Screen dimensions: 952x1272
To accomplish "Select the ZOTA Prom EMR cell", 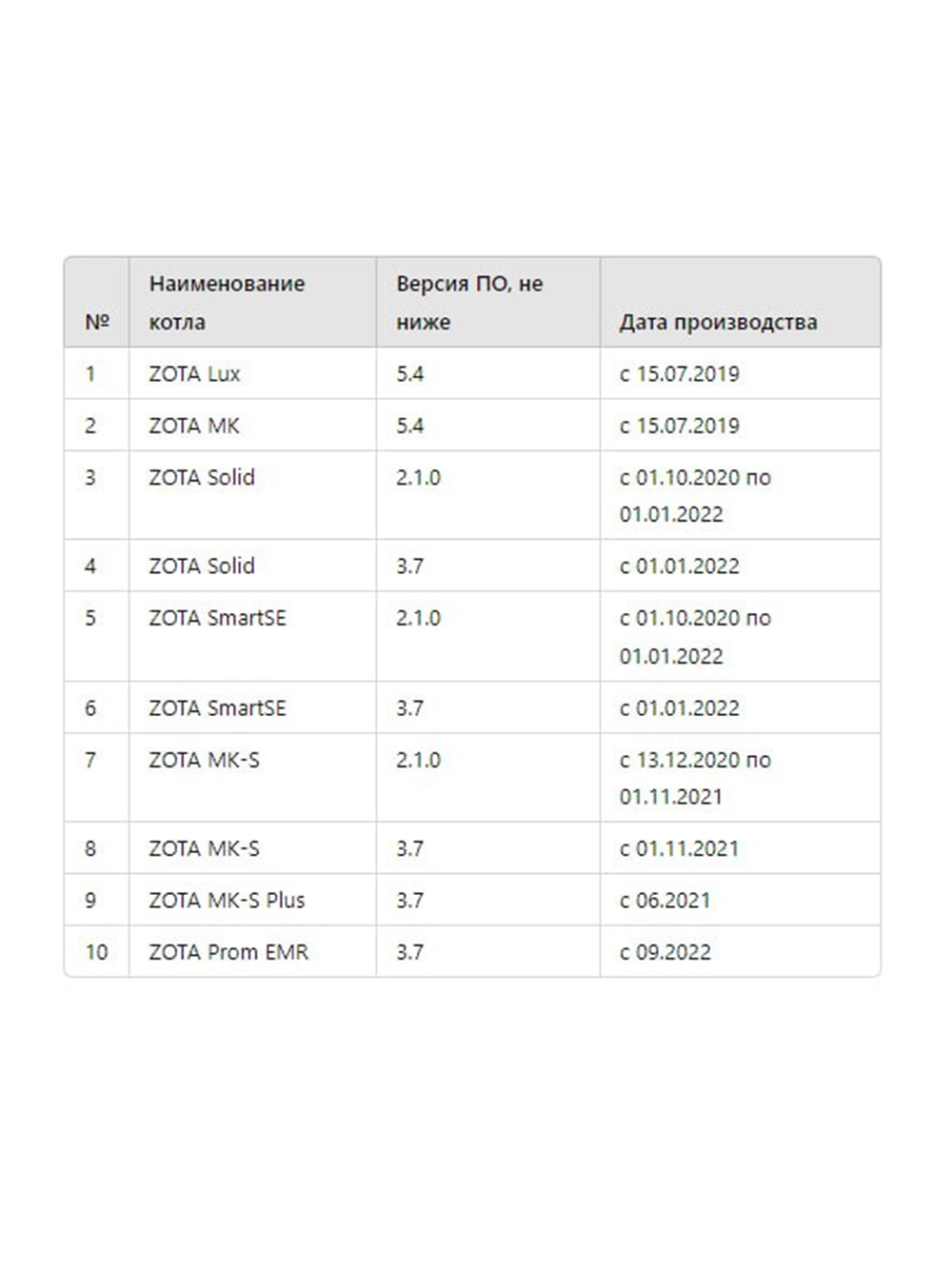I will coord(252,951).
